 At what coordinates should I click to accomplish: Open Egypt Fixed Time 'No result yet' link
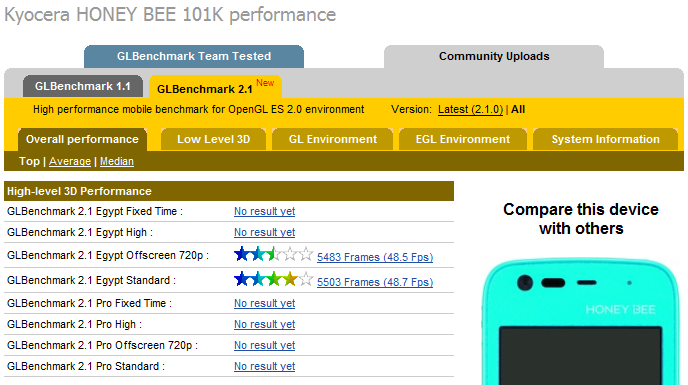(x=265, y=211)
